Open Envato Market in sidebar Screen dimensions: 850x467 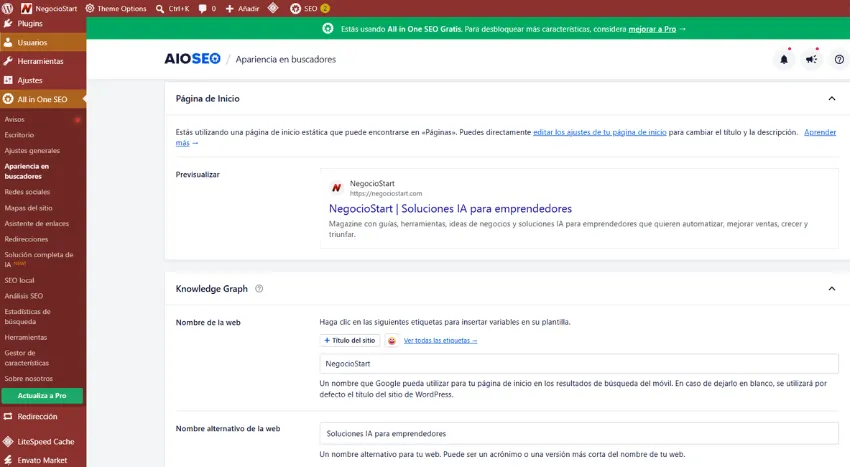click(43, 460)
